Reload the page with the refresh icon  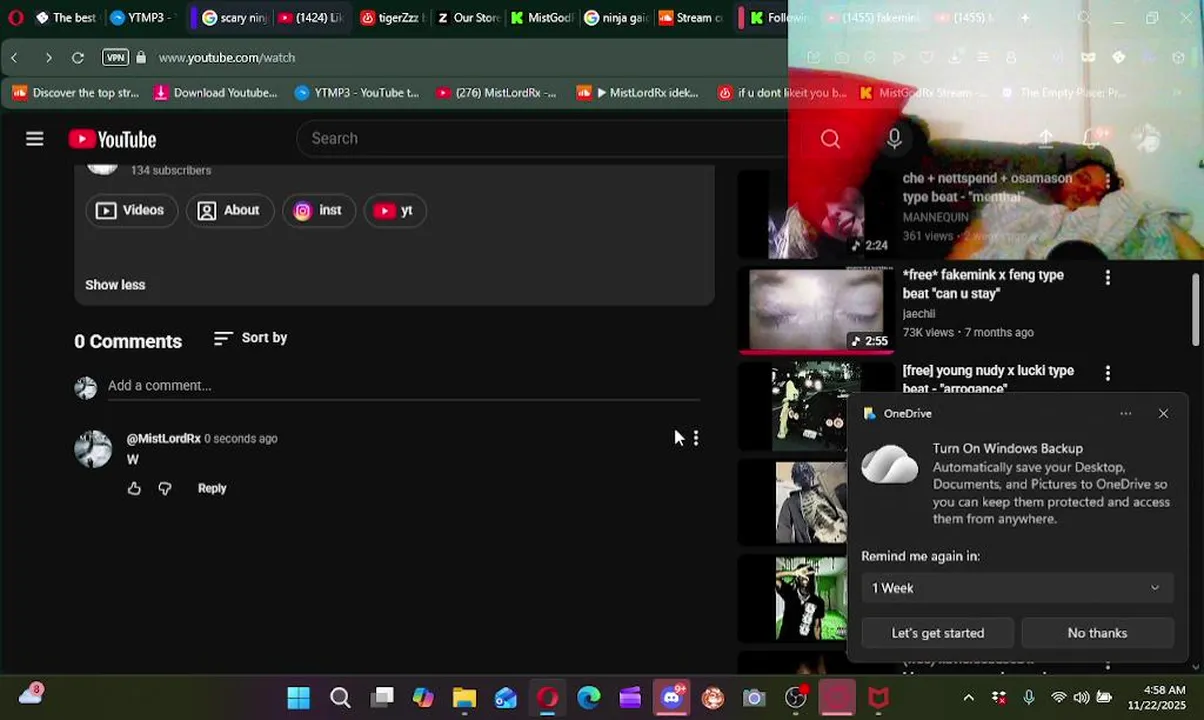tap(78, 58)
